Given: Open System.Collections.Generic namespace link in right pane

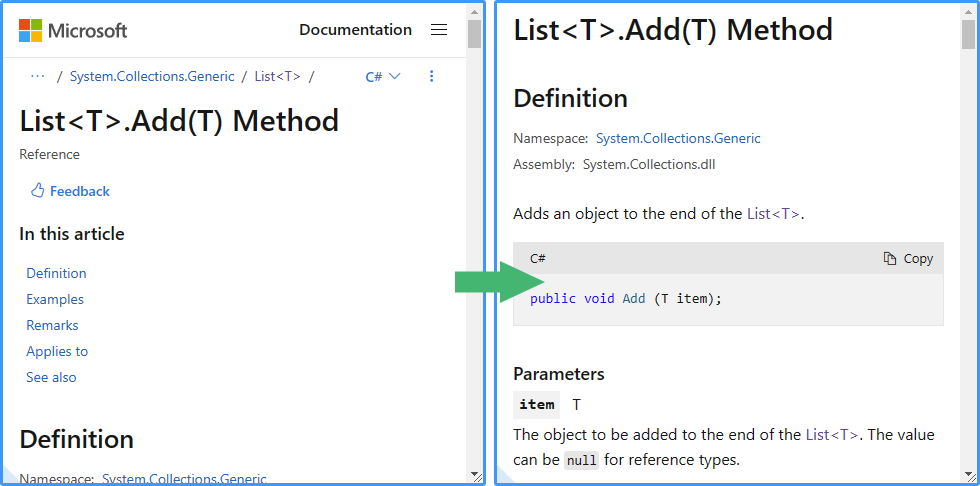Looking at the screenshot, I should click(678, 138).
